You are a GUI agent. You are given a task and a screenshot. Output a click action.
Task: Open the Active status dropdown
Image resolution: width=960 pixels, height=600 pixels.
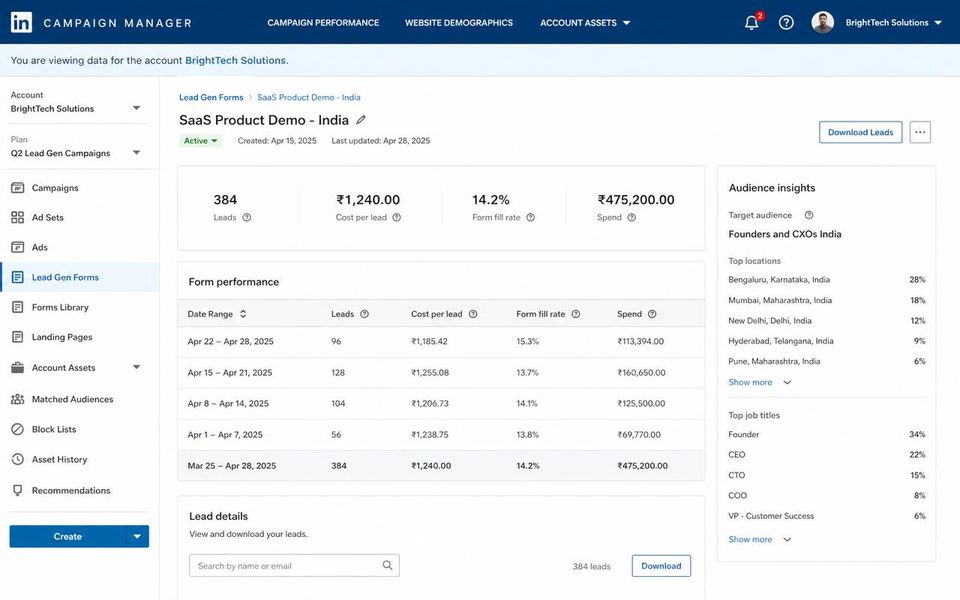[200, 141]
